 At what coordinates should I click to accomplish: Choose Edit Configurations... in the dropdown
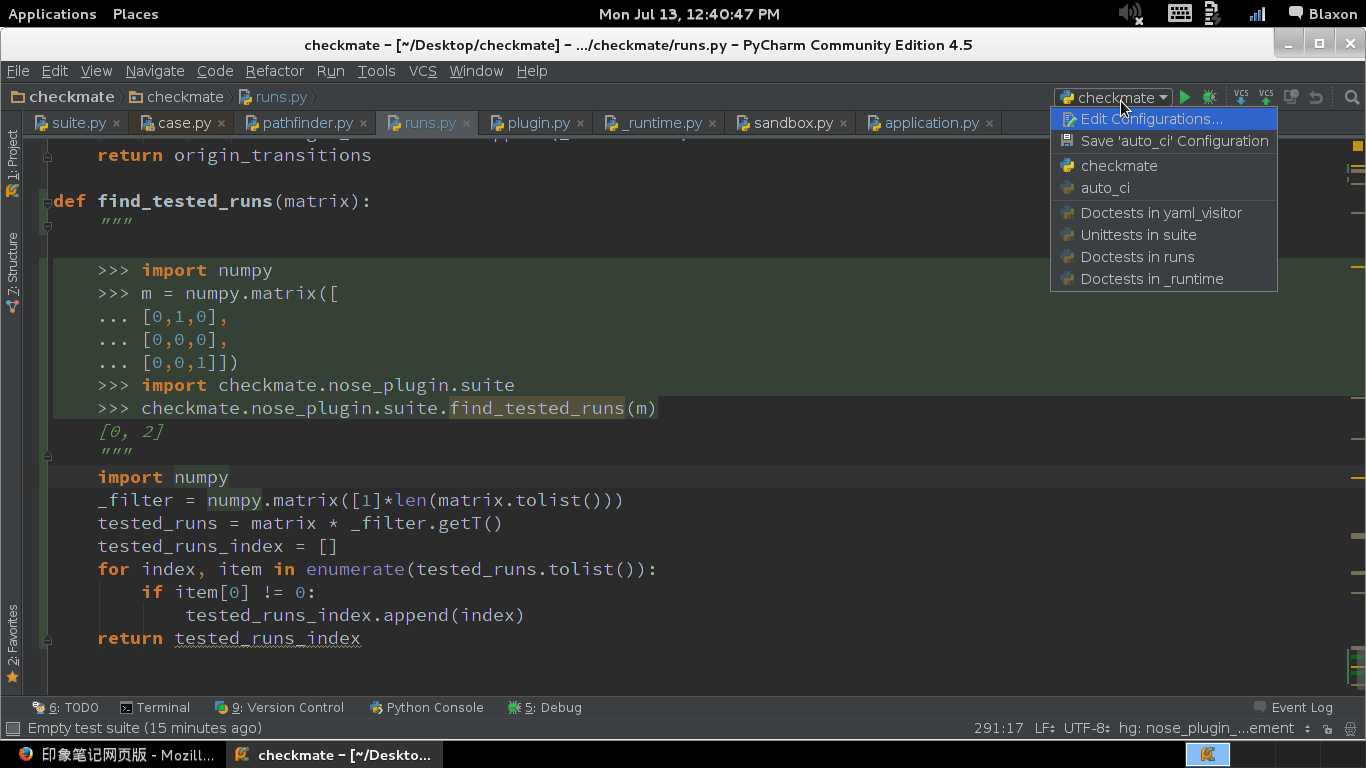[1164, 119]
